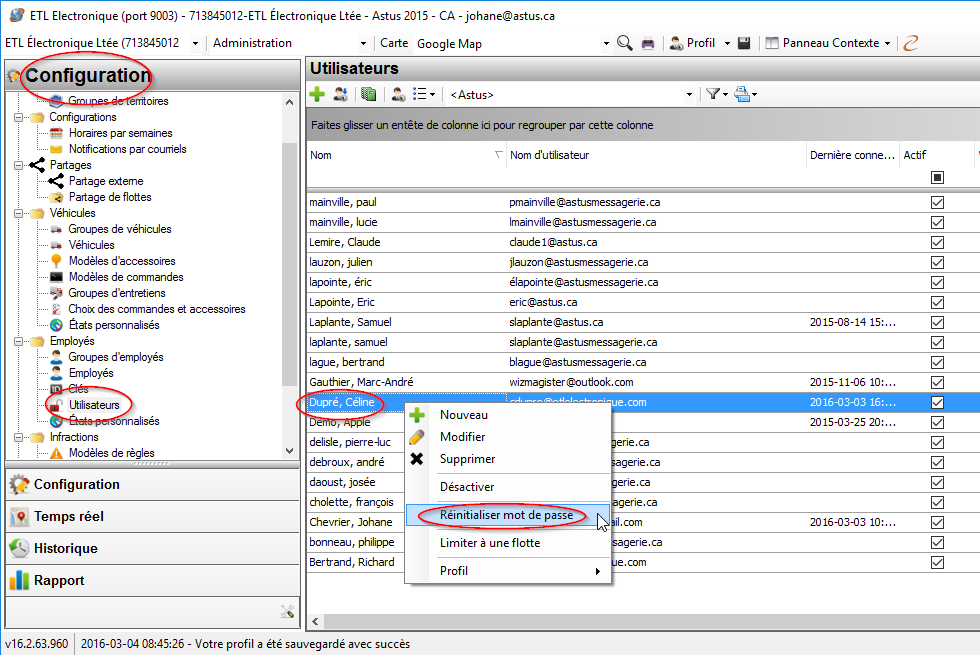980x655 pixels.
Task: Expand the Panneau Contexte dropdown
Action: 888,43
